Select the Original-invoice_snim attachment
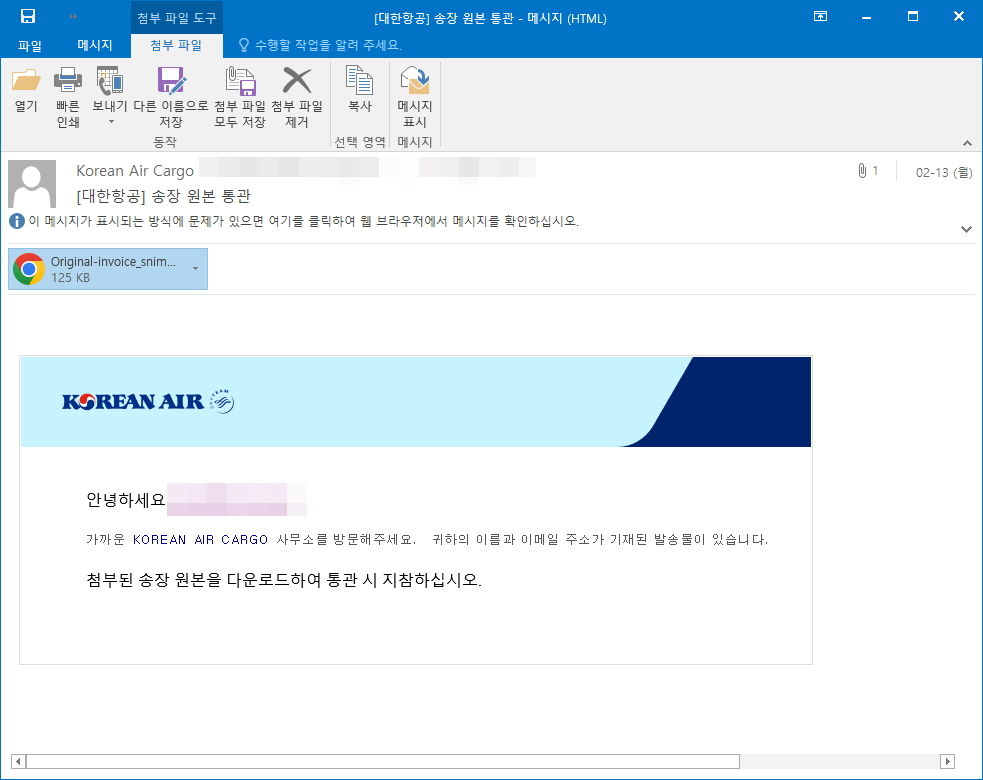Viewport: 983px width, 780px height. click(108, 269)
